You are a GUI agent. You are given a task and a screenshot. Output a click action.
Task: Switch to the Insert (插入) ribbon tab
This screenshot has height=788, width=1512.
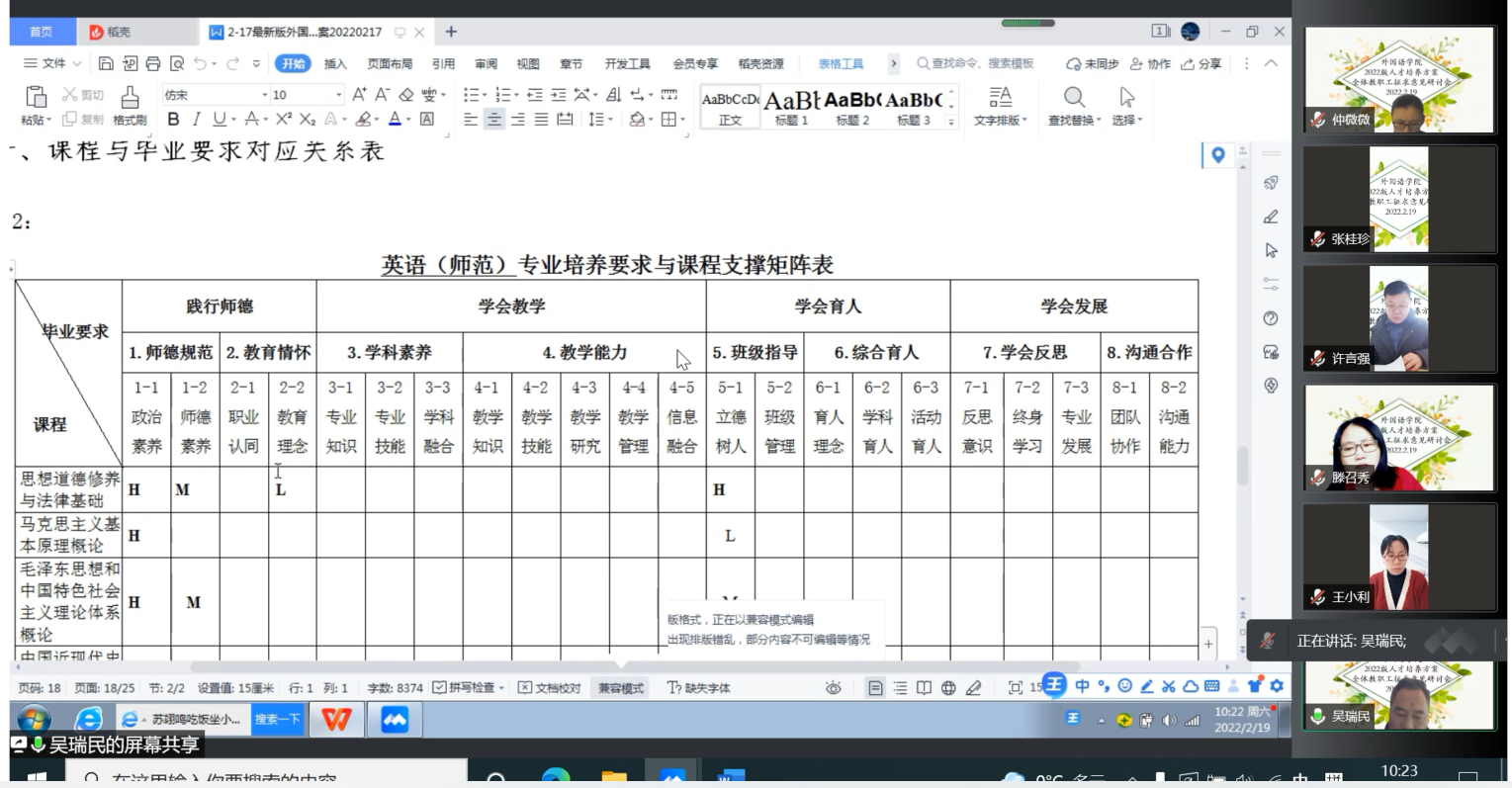pos(335,63)
